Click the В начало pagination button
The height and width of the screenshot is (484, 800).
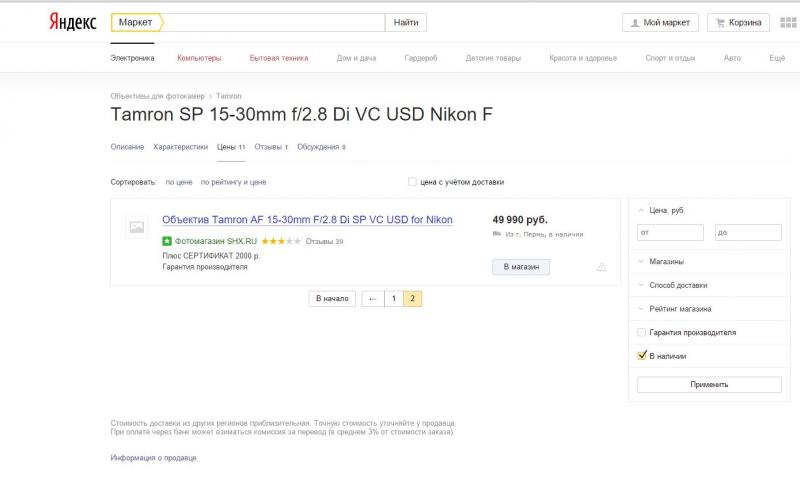[x=332, y=299]
